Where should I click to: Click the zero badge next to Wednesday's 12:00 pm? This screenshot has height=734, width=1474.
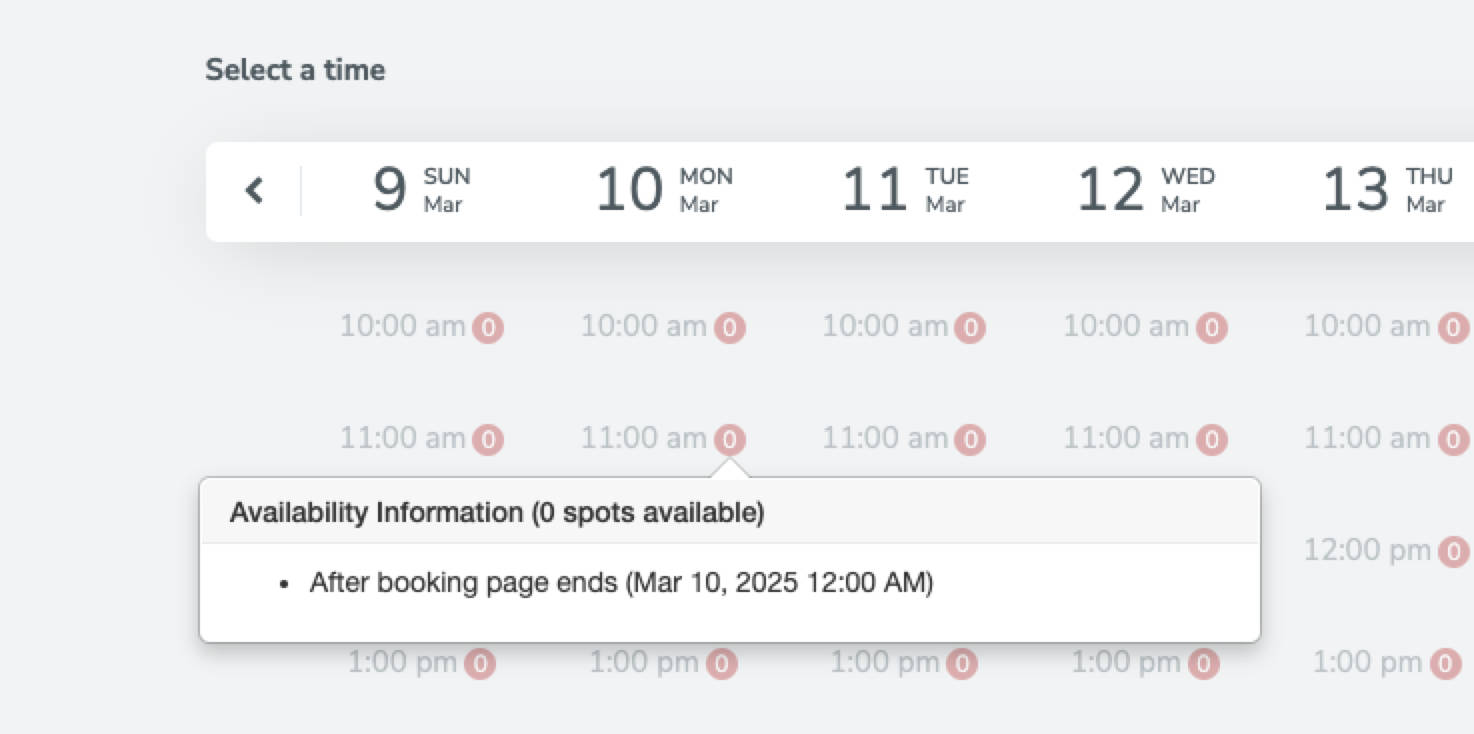point(1212,550)
